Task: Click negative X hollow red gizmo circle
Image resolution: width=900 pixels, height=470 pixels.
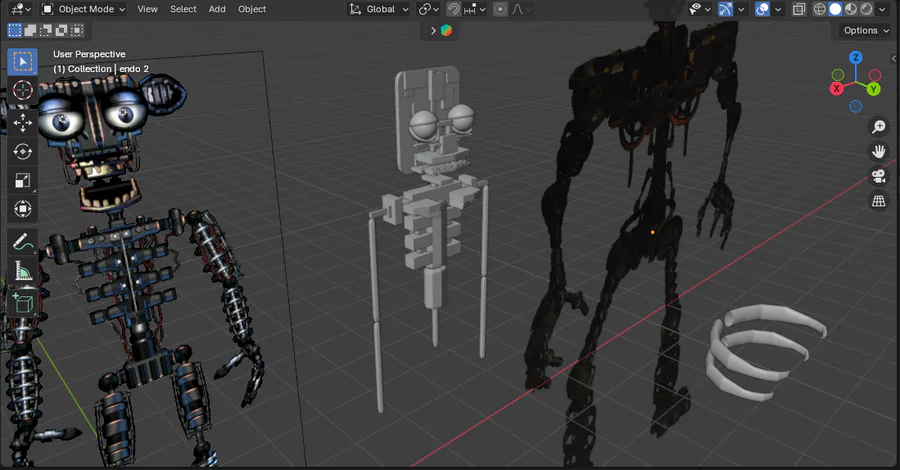Action: [x=875, y=75]
